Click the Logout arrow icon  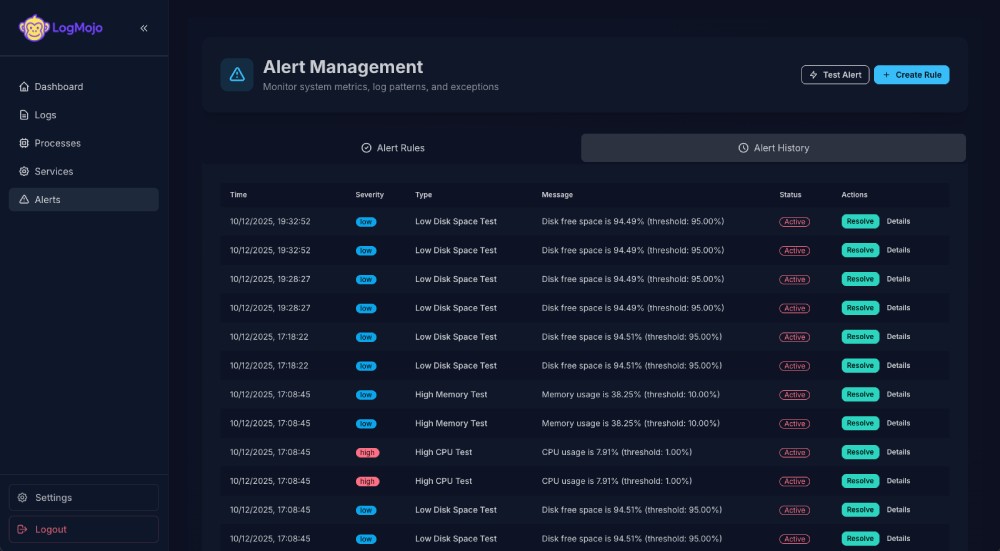click(x=22, y=529)
